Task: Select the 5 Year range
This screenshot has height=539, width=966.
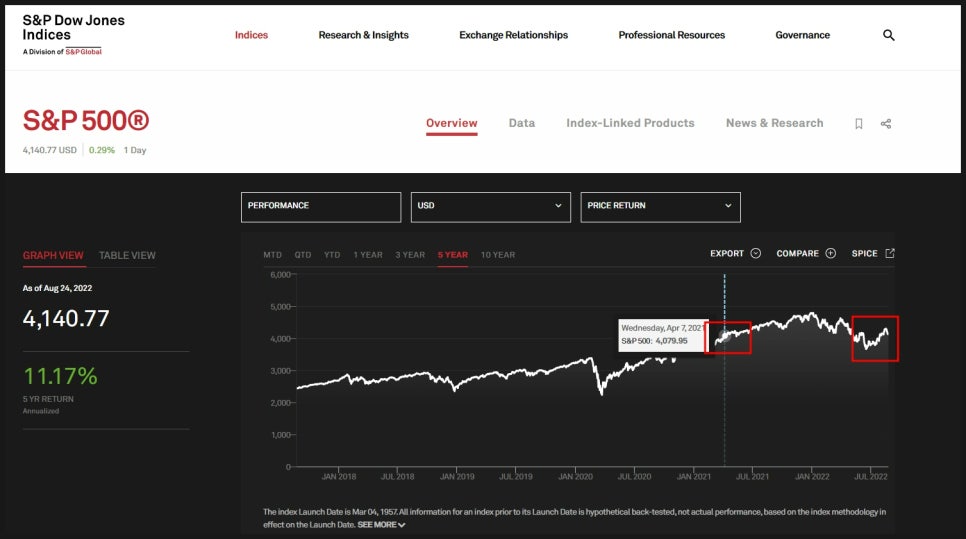Action: pos(453,255)
